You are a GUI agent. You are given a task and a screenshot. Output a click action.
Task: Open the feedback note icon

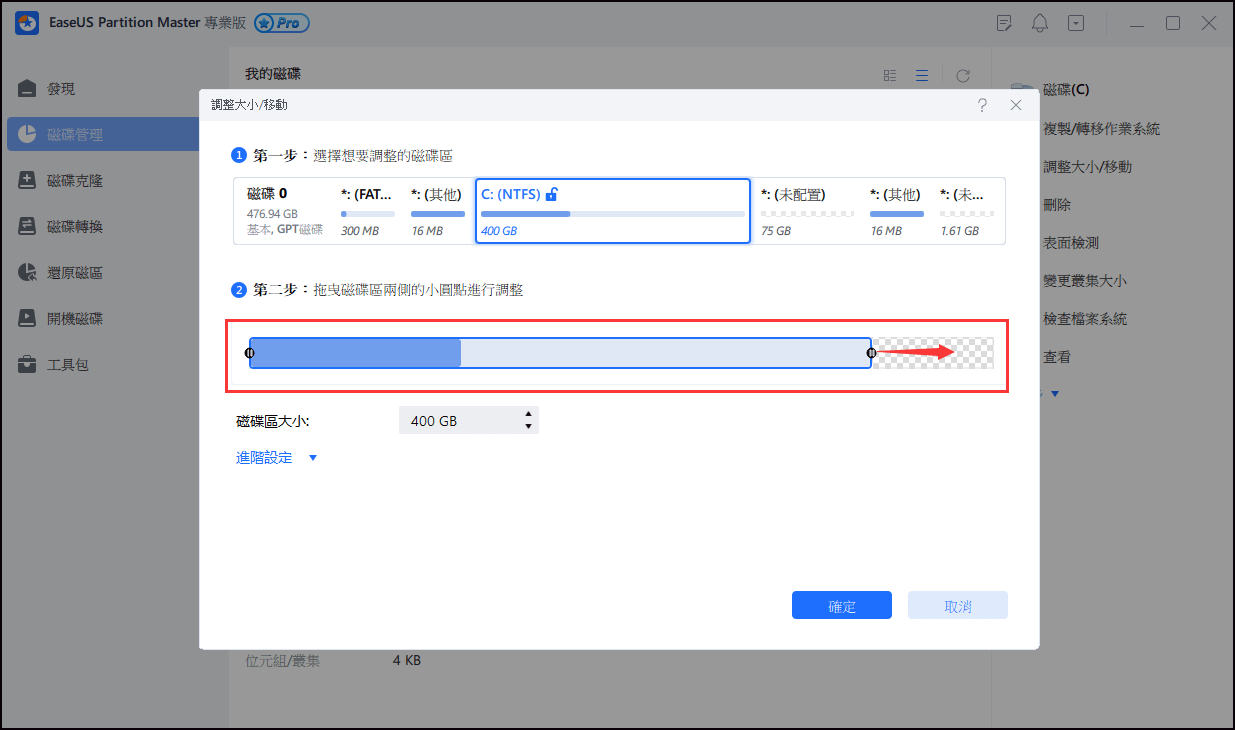pos(1002,22)
